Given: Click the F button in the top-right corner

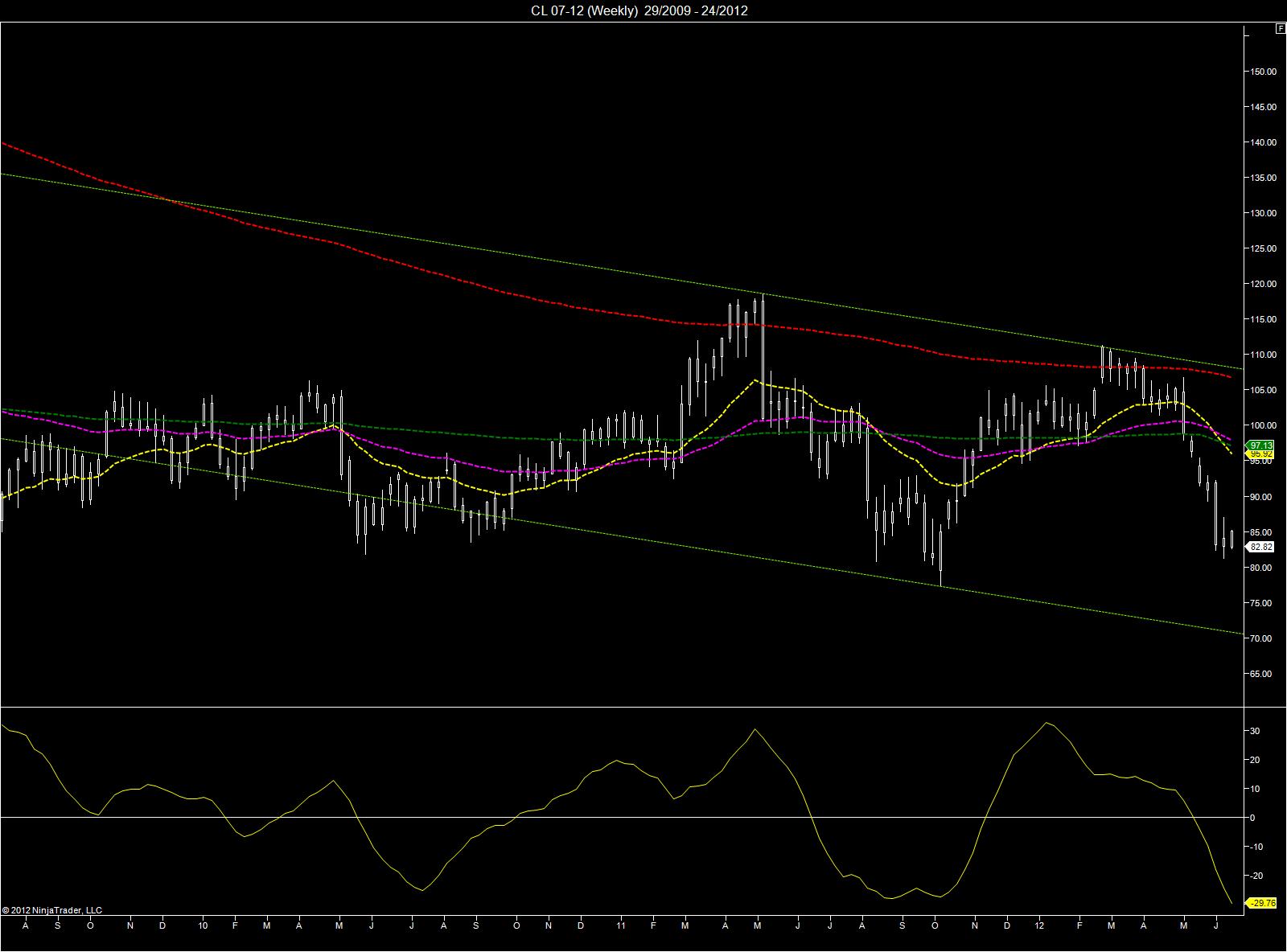Looking at the screenshot, I should click(1280, 29).
